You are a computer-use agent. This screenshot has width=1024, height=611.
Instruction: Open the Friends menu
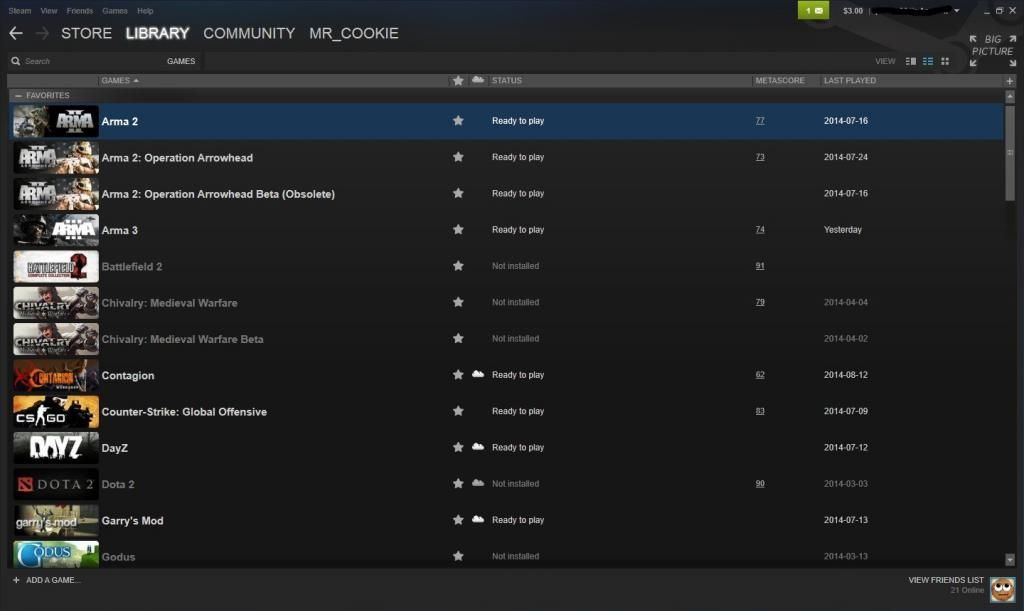point(80,10)
